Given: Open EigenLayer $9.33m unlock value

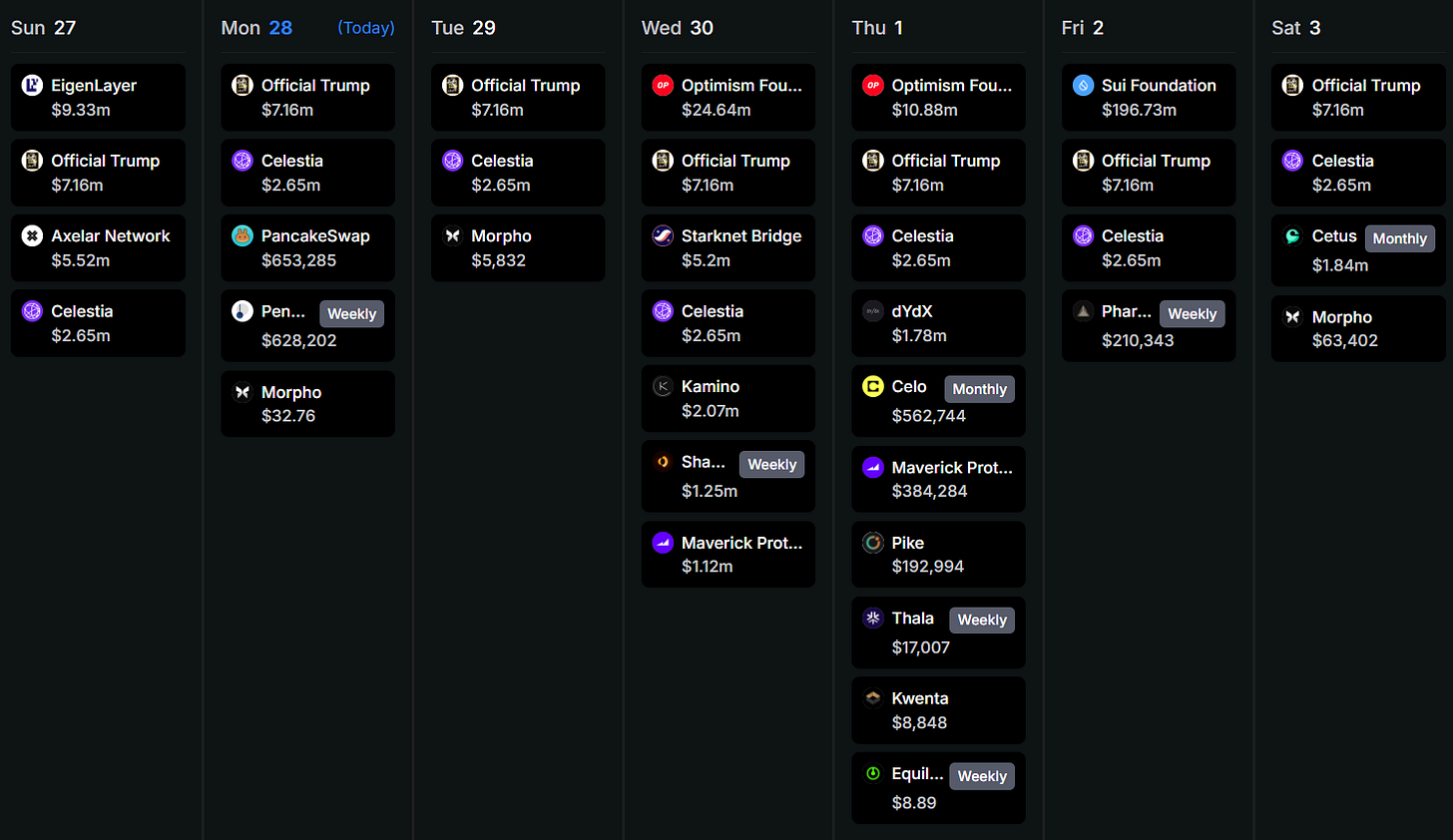Looking at the screenshot, I should coord(81,110).
